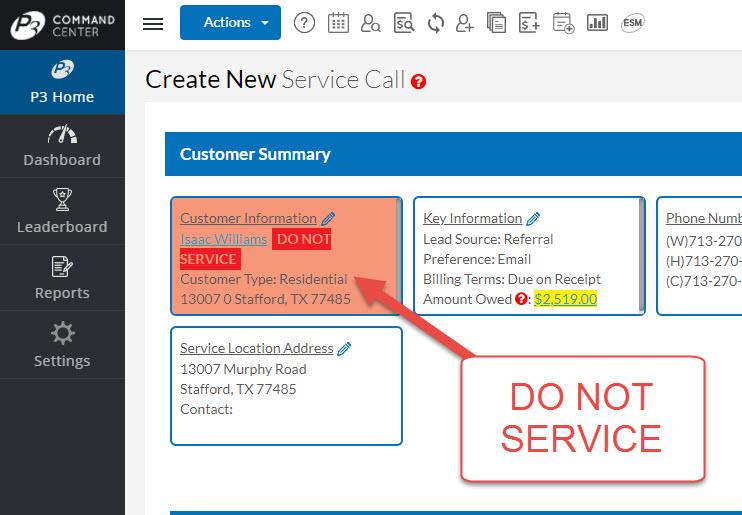The height and width of the screenshot is (515, 742).
Task: Open Dashboard from the sidebar
Action: point(62,146)
